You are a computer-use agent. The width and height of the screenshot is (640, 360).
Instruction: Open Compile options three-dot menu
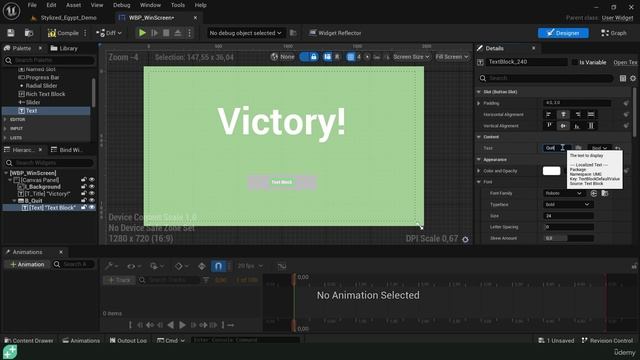point(85,33)
